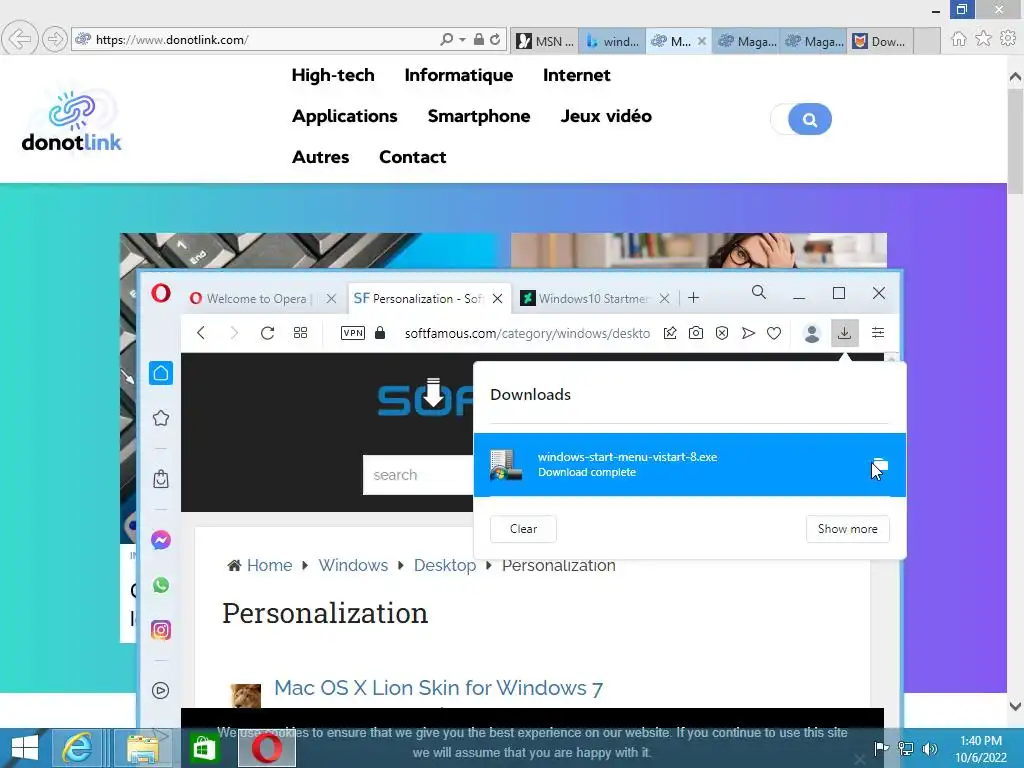Open Jeux vidéo menu on donotlink
Screen dimensions: 1024x768
tap(606, 116)
